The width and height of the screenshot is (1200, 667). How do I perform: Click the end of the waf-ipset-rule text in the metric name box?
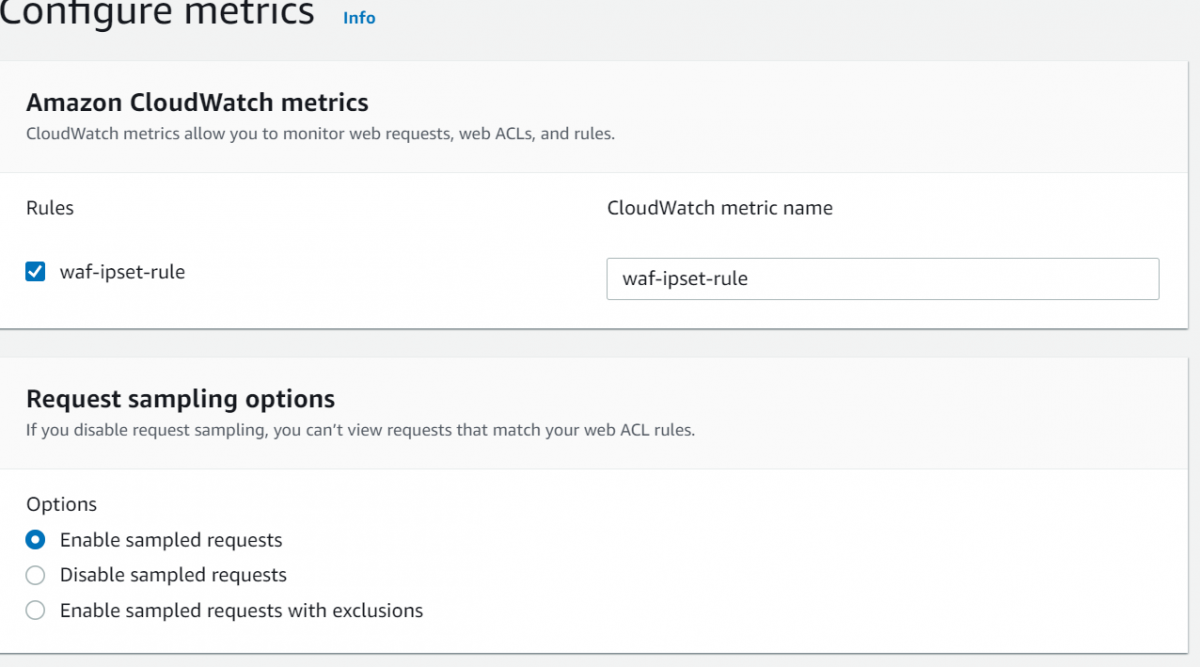point(749,279)
